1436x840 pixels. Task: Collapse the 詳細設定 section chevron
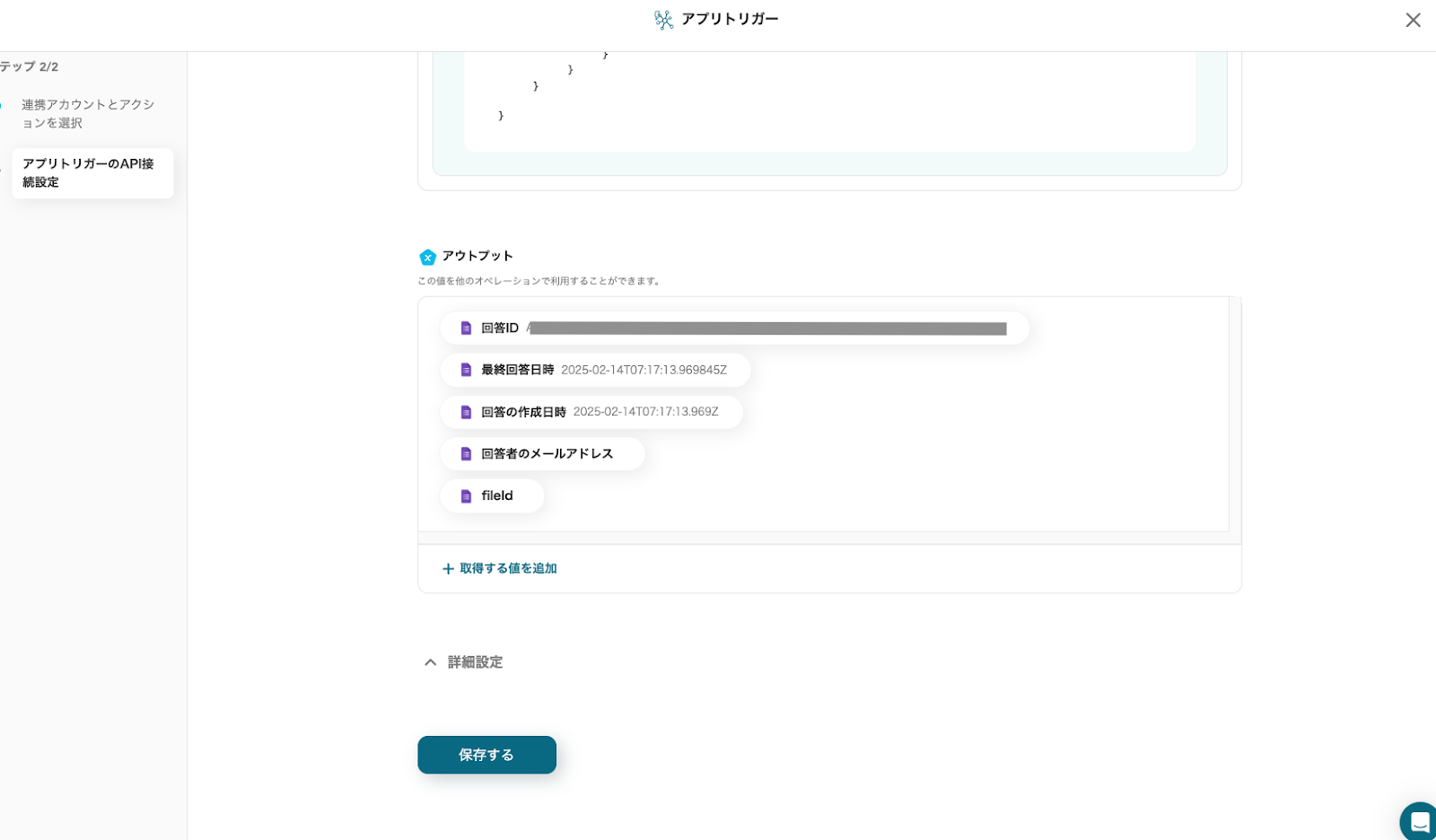(x=431, y=662)
